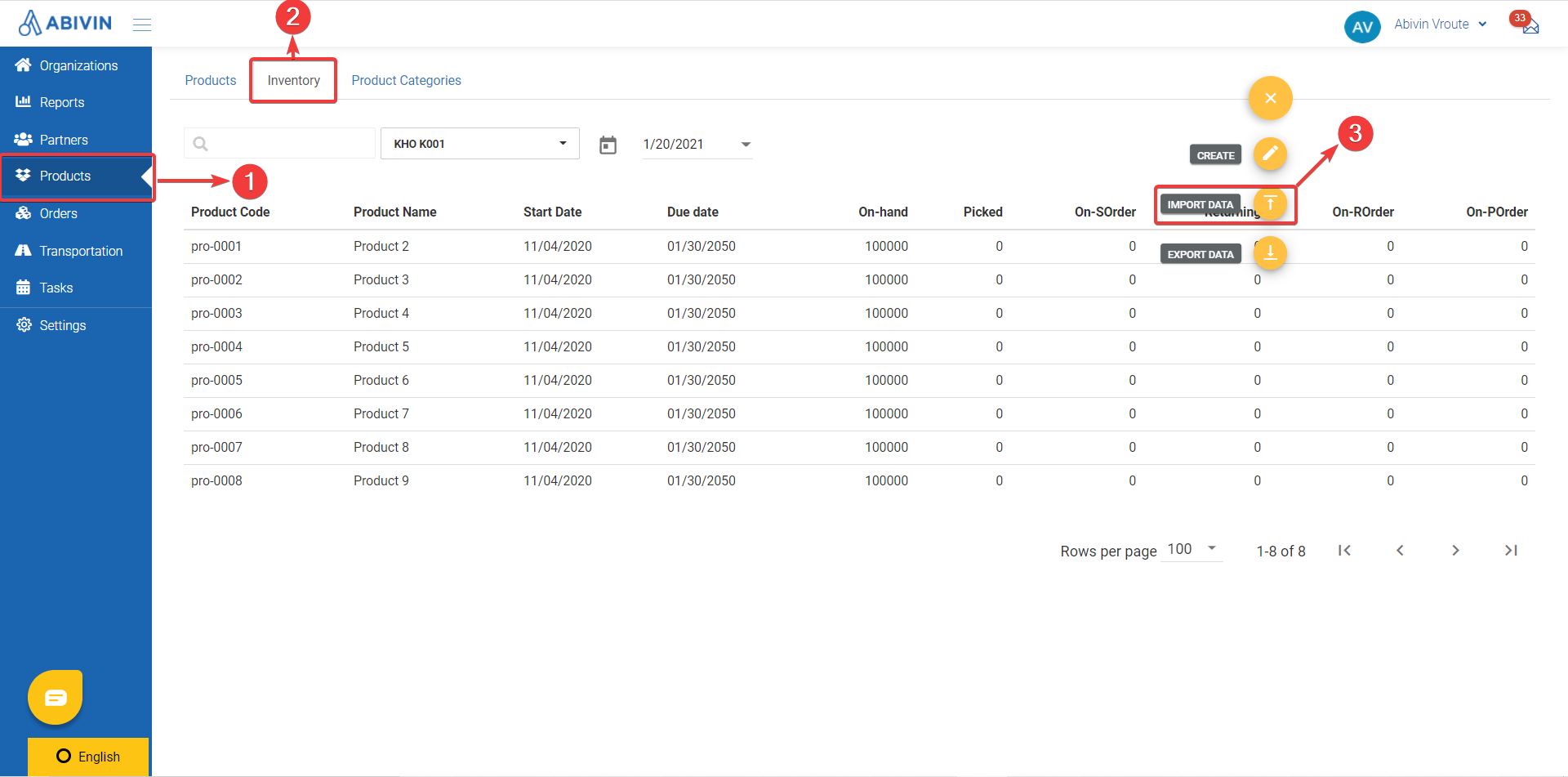The width and height of the screenshot is (1568, 777).
Task: Select product code pro-0002
Action: 216,279
